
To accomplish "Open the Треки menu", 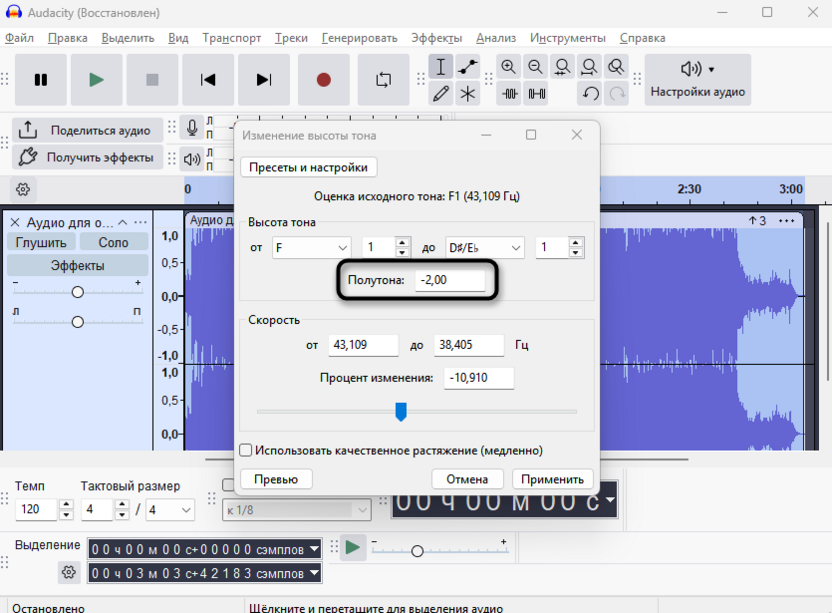I will (291, 38).
